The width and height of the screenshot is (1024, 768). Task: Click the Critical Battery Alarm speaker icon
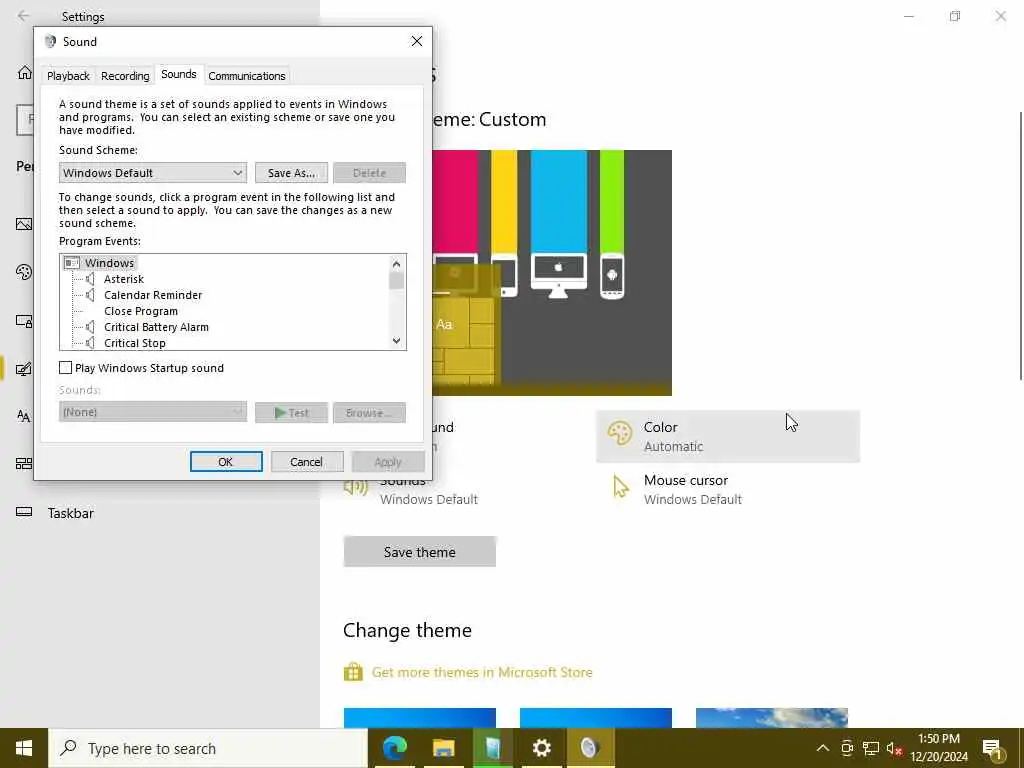pos(91,327)
